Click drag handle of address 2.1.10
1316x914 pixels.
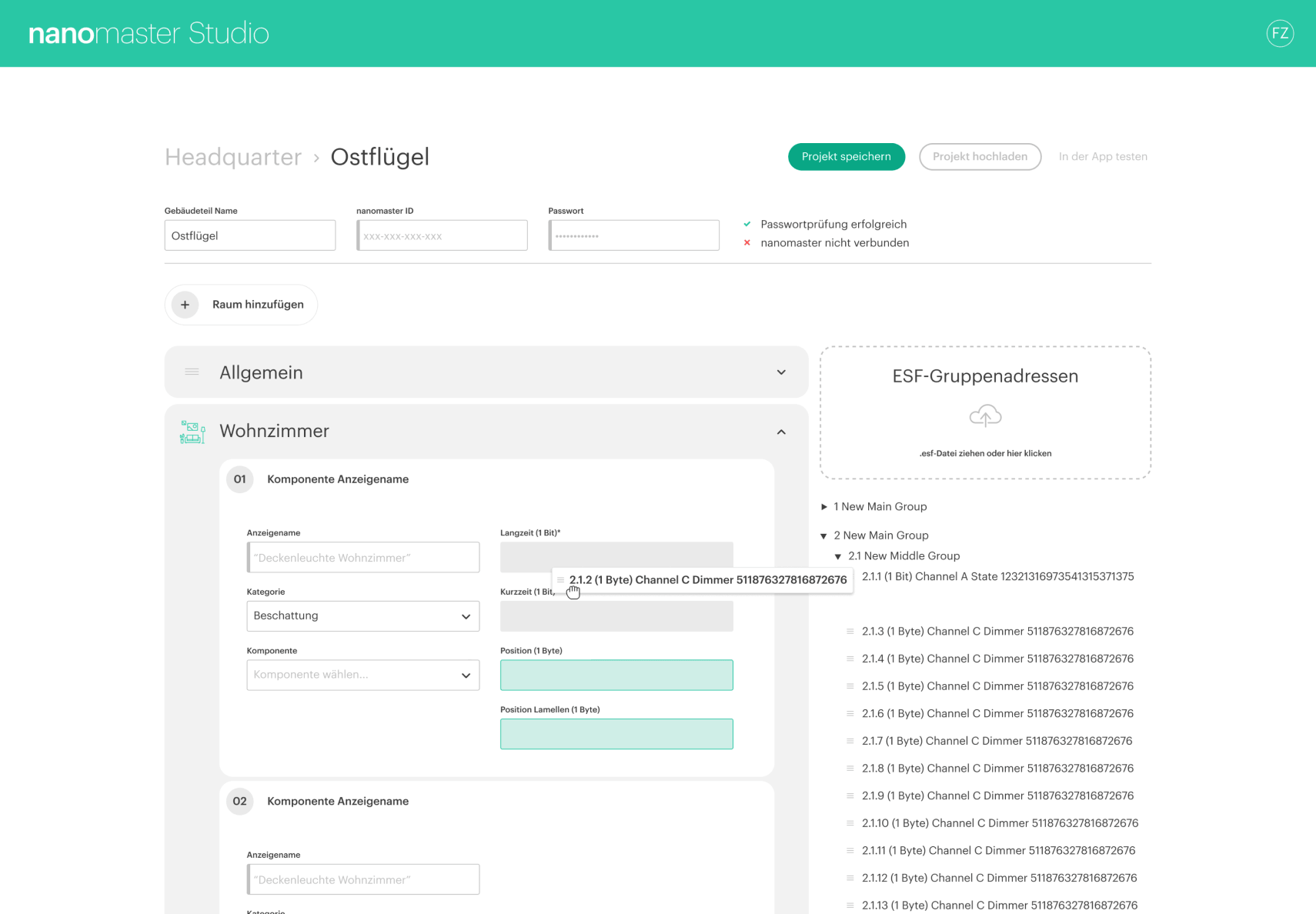pos(850,823)
